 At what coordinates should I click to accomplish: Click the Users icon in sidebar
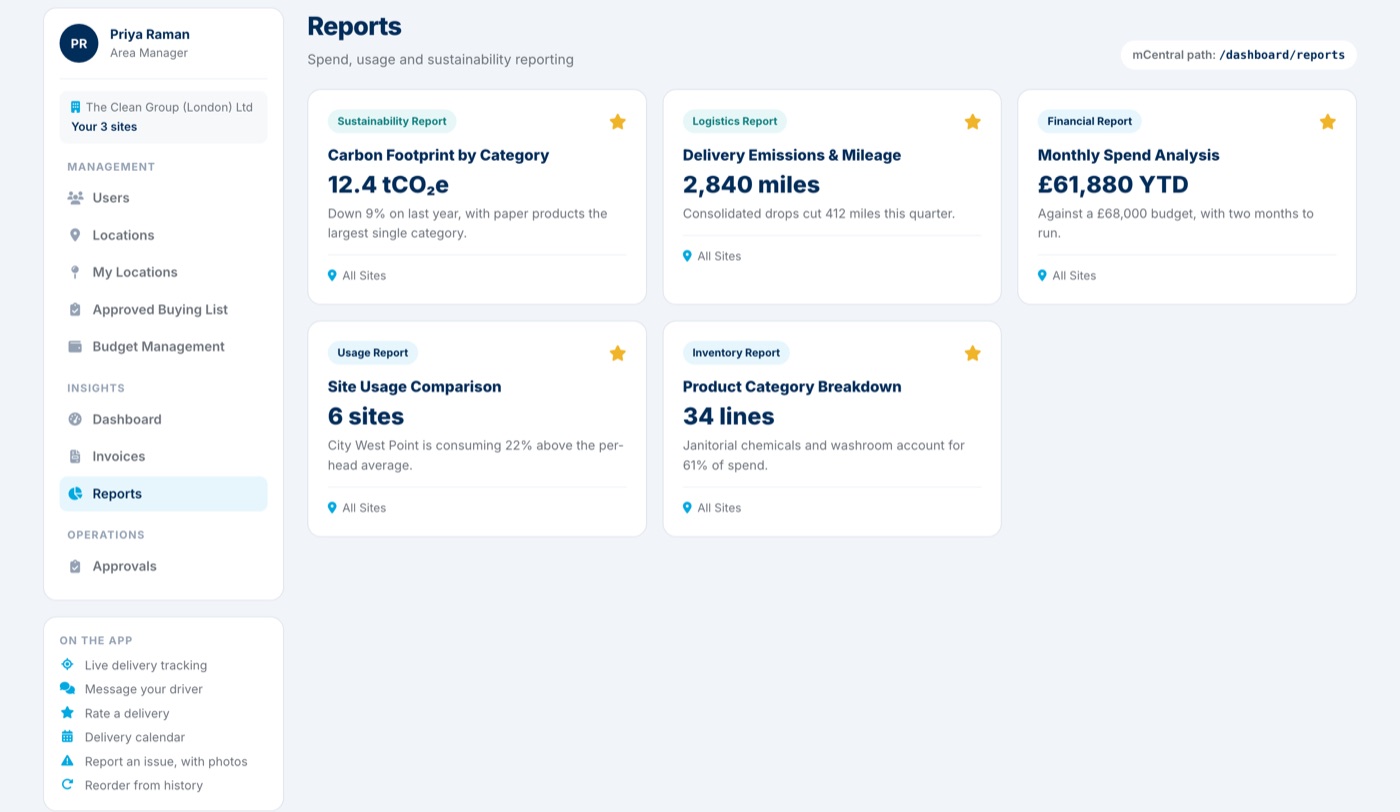(x=75, y=198)
